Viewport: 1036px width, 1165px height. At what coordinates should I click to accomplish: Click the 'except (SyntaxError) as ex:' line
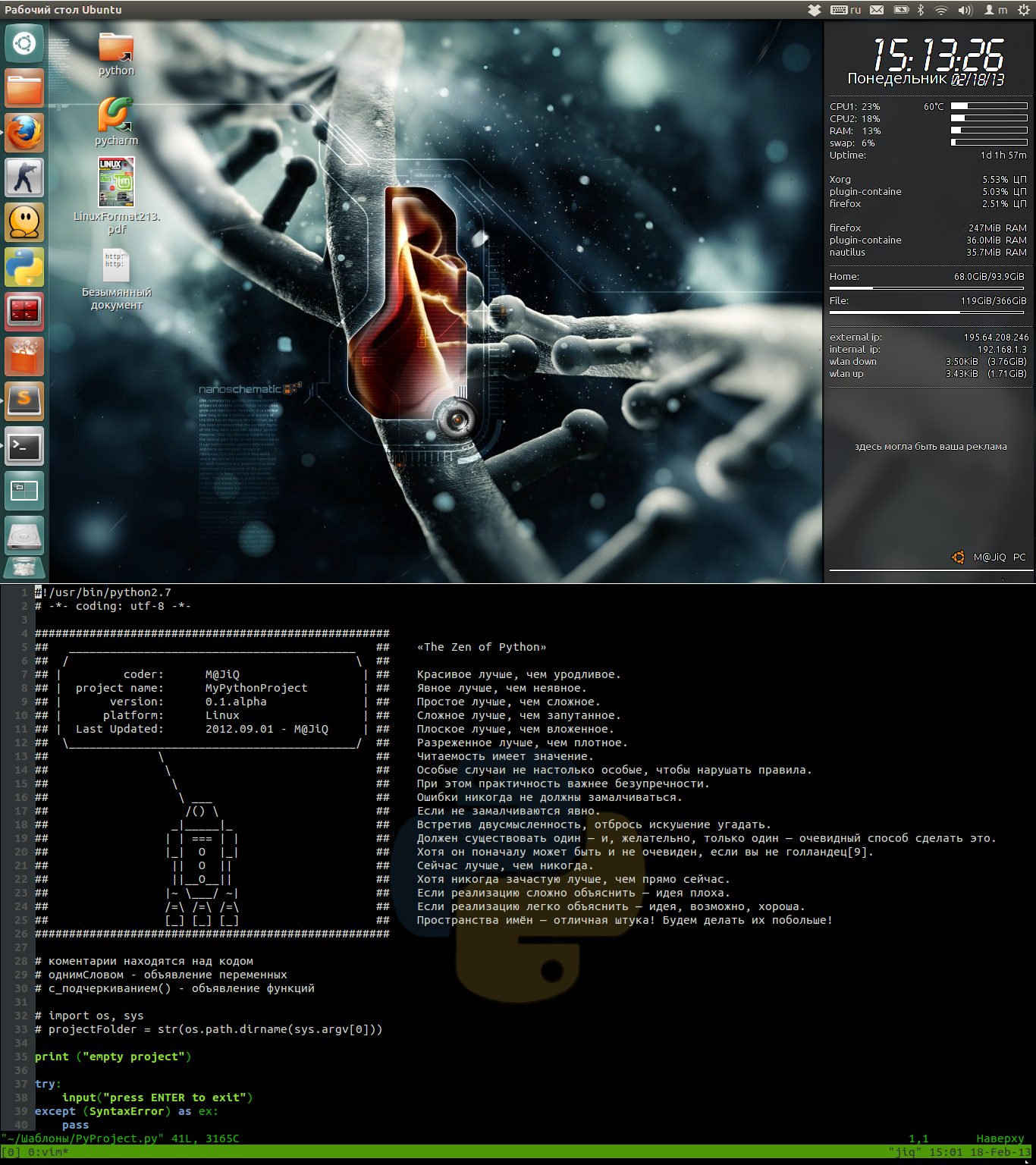127,1111
